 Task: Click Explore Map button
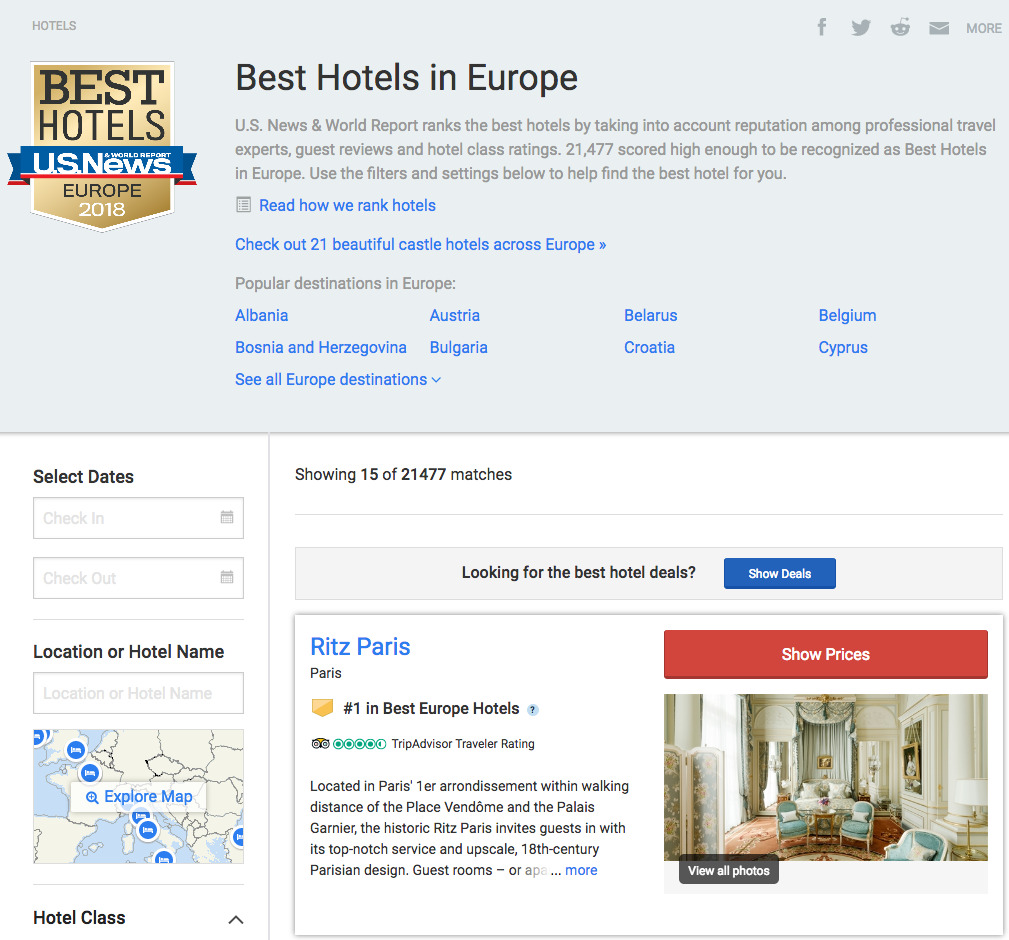[x=138, y=797]
